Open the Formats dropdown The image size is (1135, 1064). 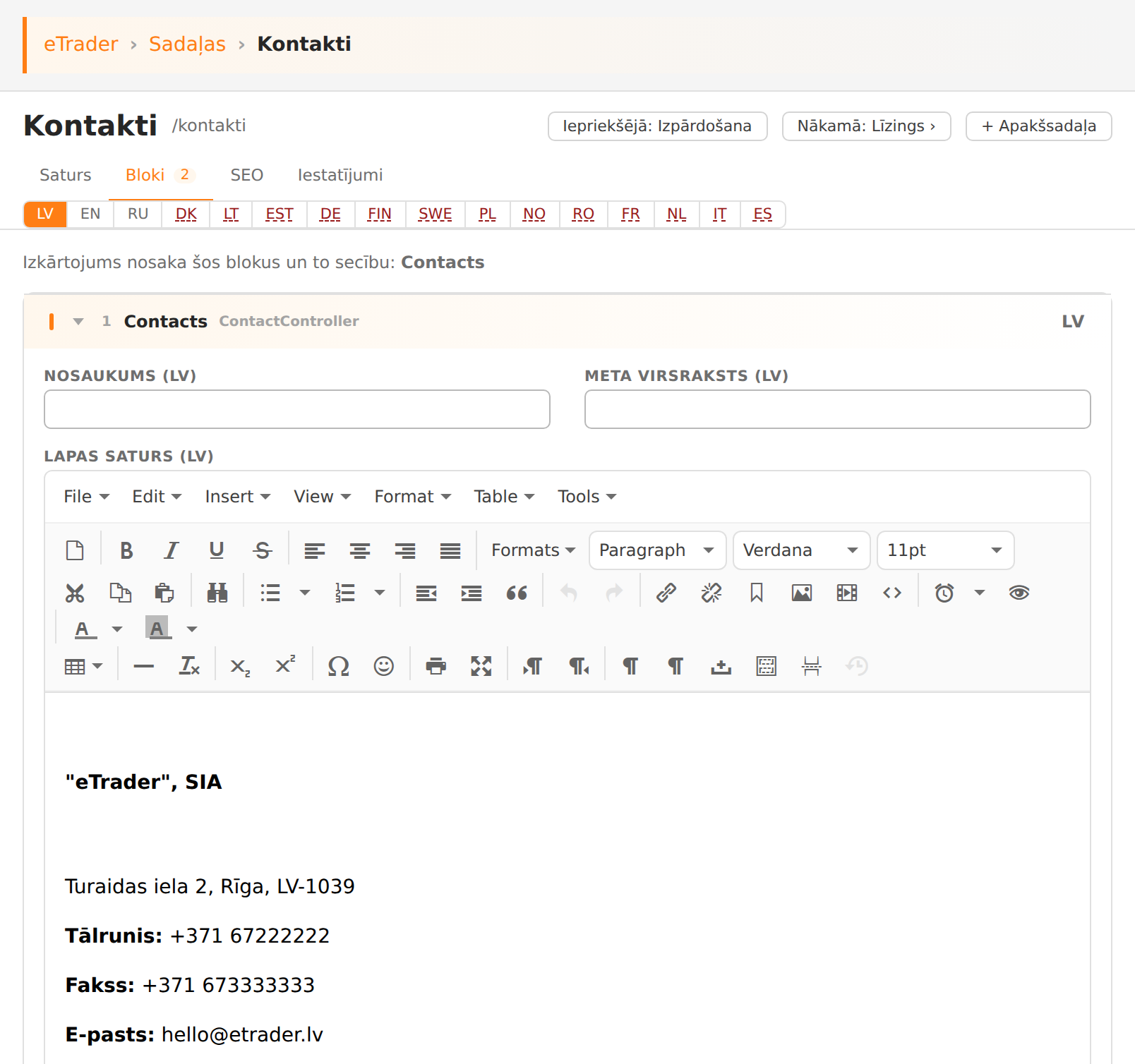tap(533, 550)
